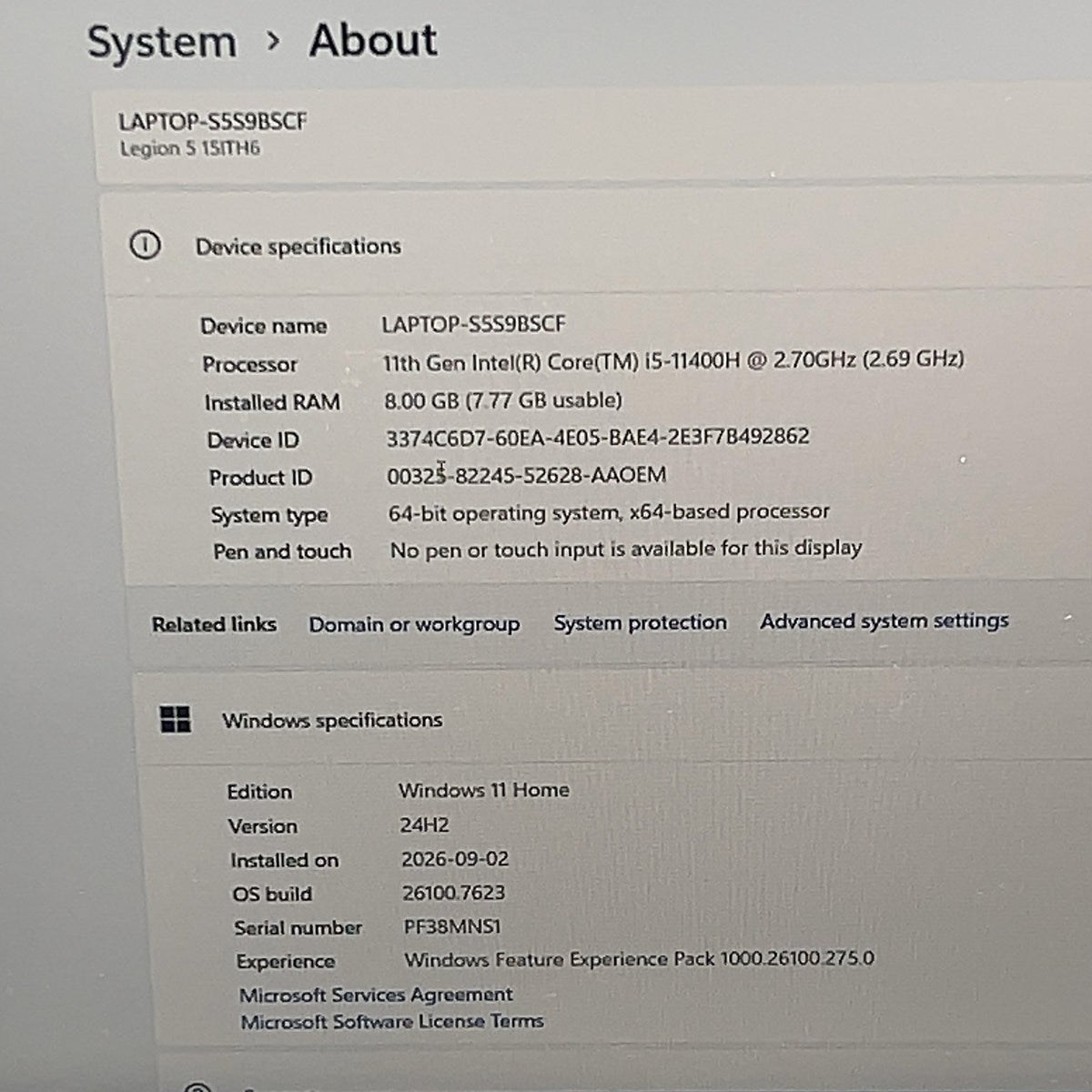Image resolution: width=1092 pixels, height=1092 pixels.
Task: Open Microsoft Software License Terms link
Action: [x=392, y=1021]
